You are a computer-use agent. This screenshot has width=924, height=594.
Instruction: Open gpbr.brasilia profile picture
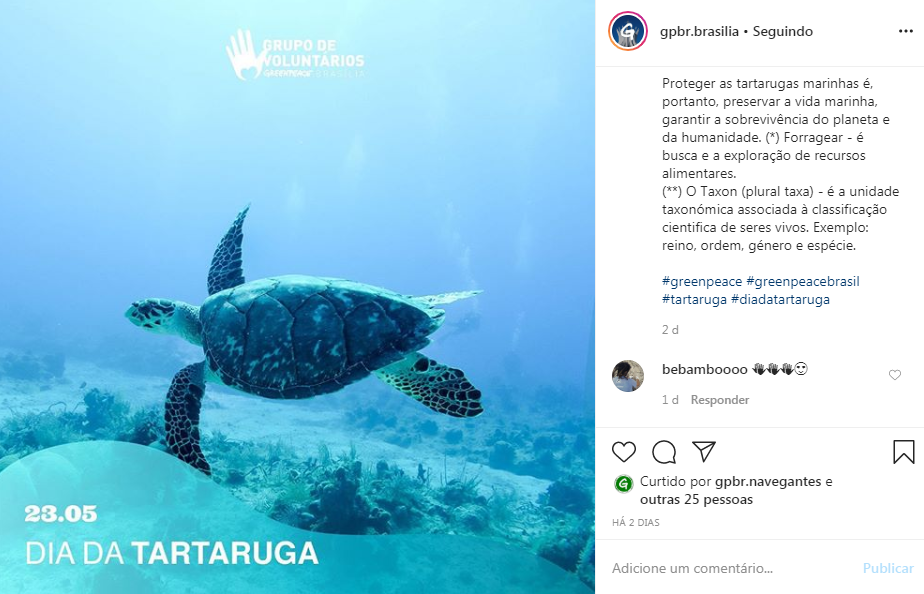628,31
